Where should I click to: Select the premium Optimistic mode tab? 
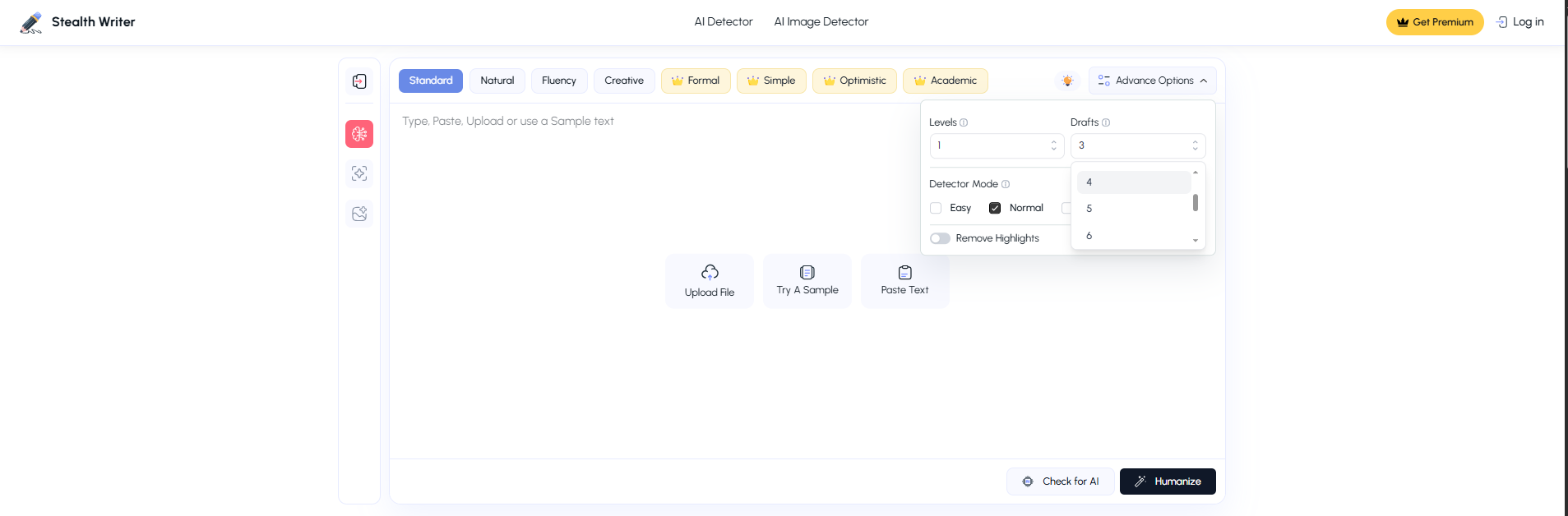tap(854, 81)
